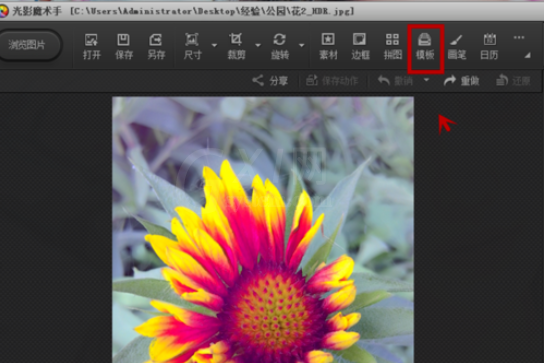Expand the 旋转 rotate dropdown arrow
Viewport: 544px width, 363px height.
(x=301, y=45)
